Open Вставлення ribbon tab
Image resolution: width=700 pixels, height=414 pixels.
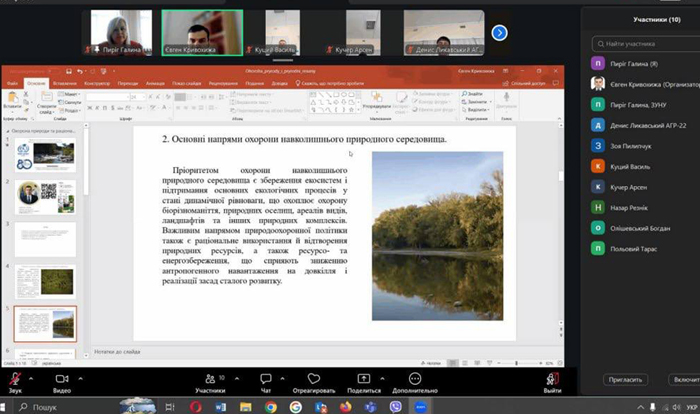[x=65, y=84]
